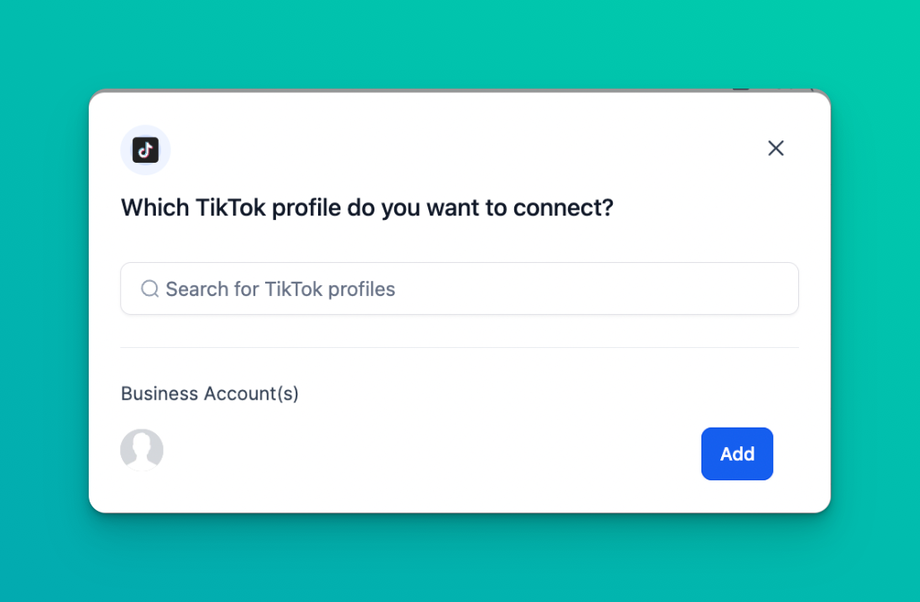This screenshot has width=920, height=602.
Task: Click the empty name area beside the avatar
Action: click(x=400, y=452)
